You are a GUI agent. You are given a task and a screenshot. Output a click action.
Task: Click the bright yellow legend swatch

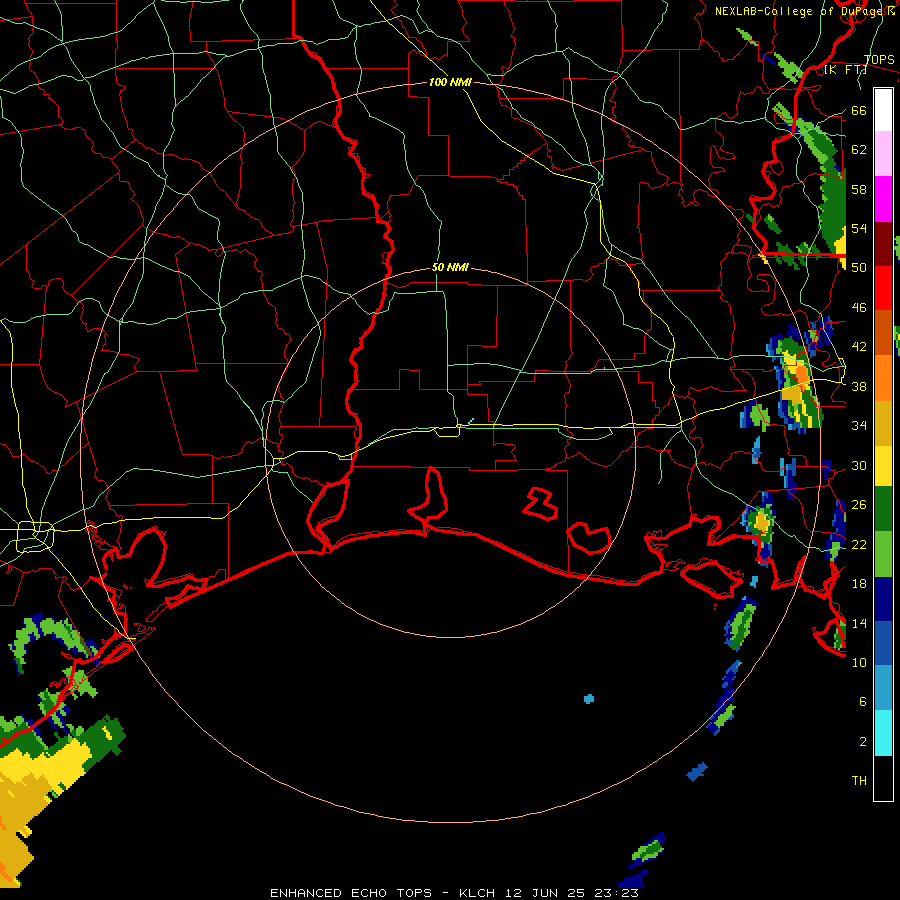coord(883,466)
